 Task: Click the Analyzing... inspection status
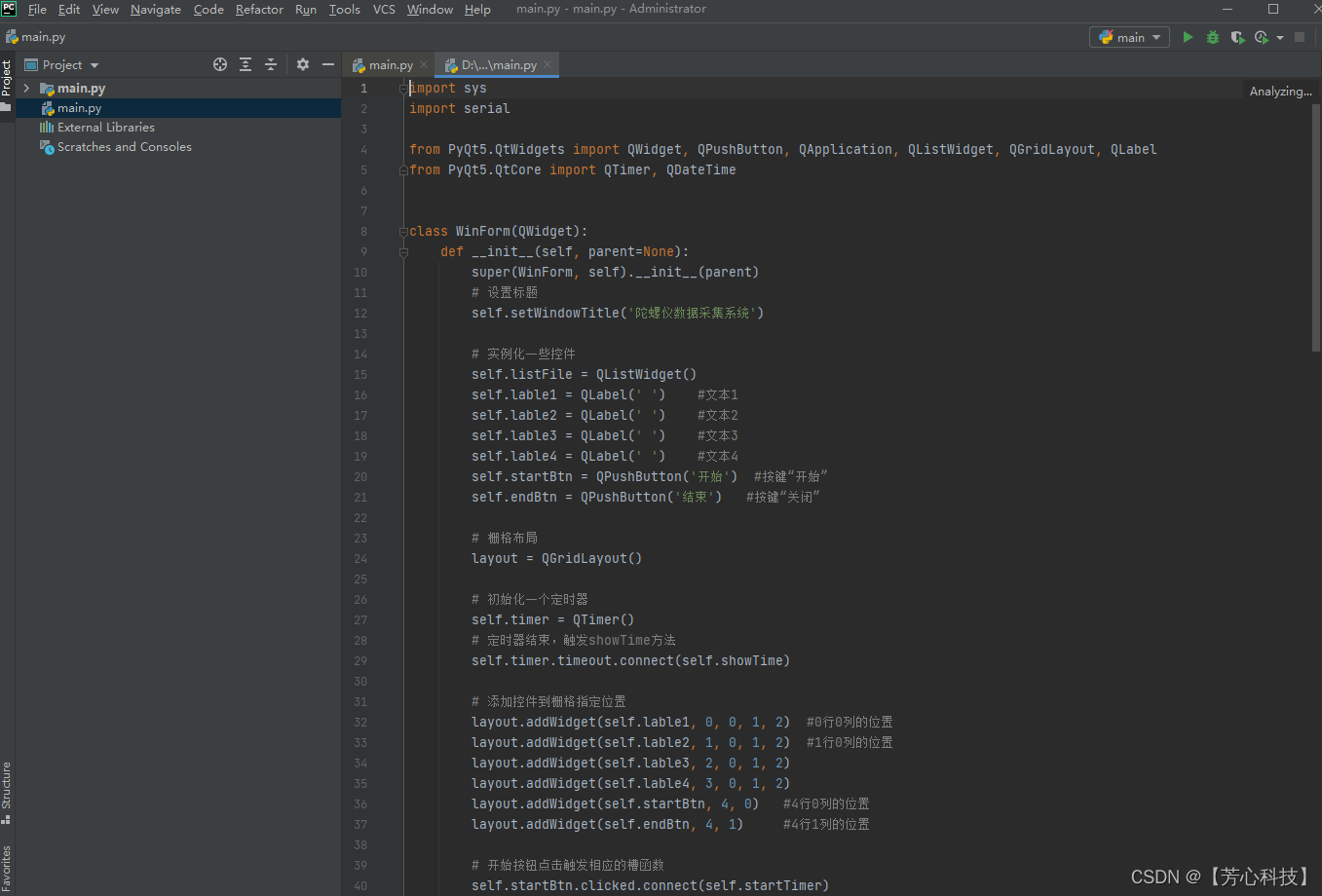point(1280,92)
